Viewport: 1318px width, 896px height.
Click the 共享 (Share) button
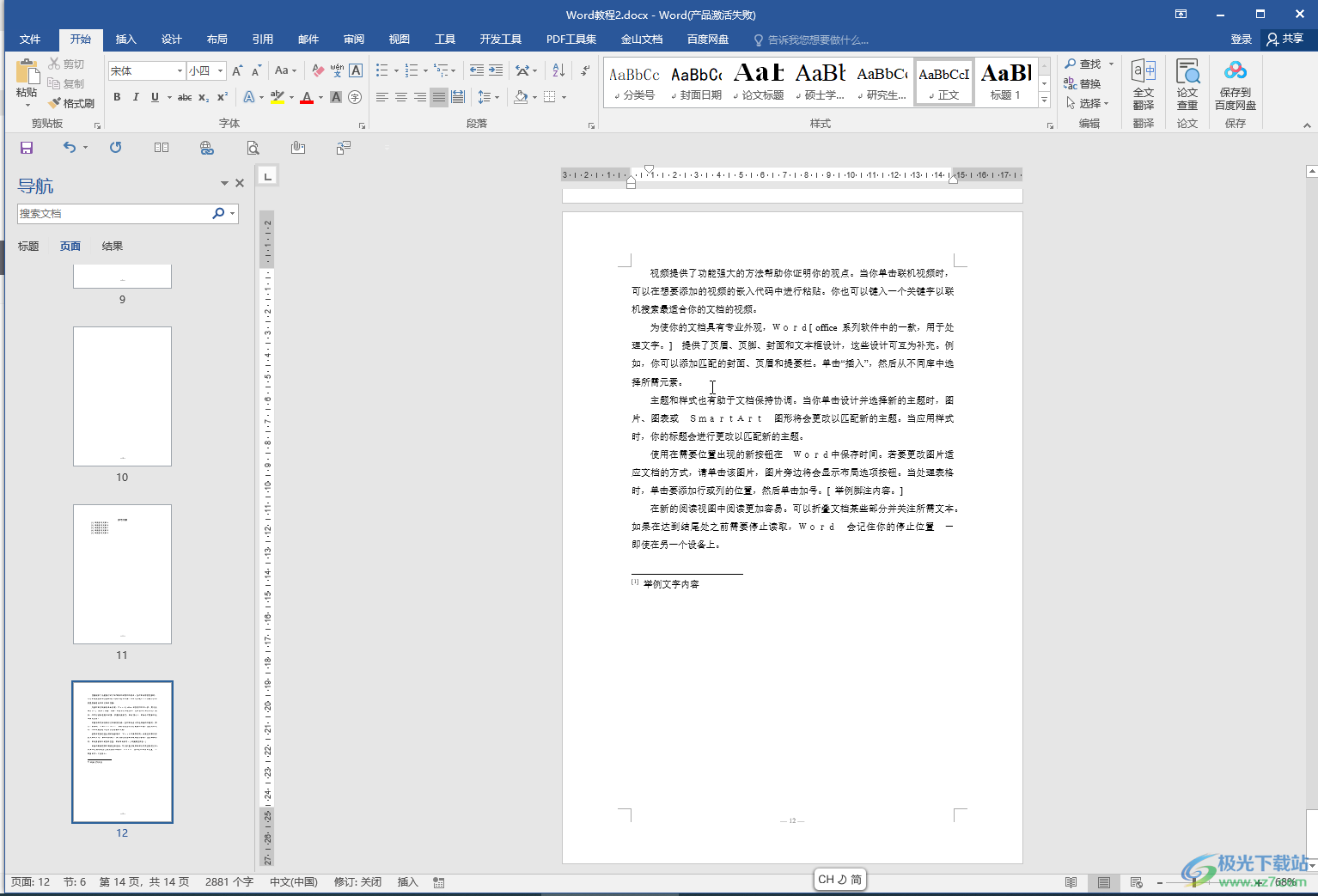[x=1285, y=40]
